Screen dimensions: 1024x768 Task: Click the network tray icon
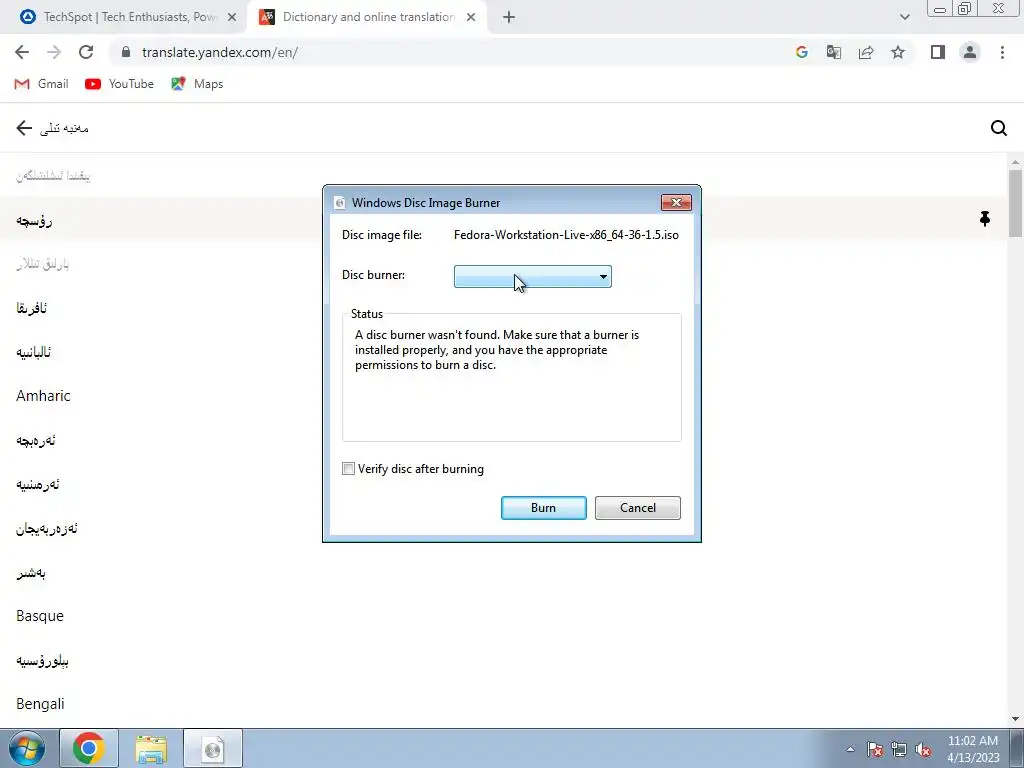point(899,749)
